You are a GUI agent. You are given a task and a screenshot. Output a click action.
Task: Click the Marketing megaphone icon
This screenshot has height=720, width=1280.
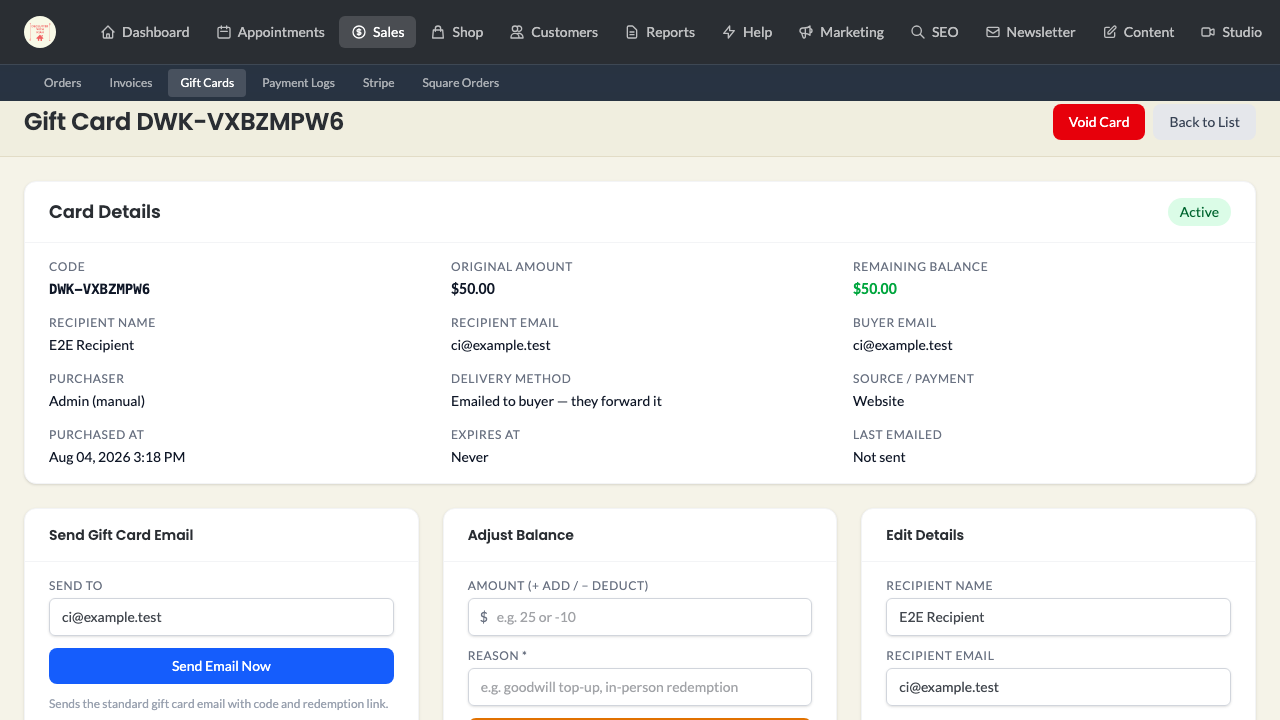806,32
